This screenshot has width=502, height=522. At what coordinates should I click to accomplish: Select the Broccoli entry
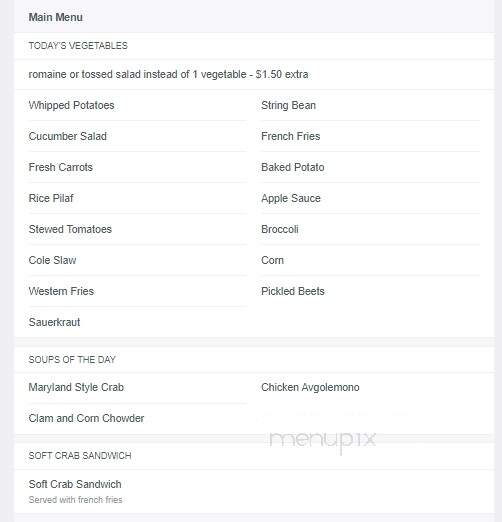click(x=280, y=229)
